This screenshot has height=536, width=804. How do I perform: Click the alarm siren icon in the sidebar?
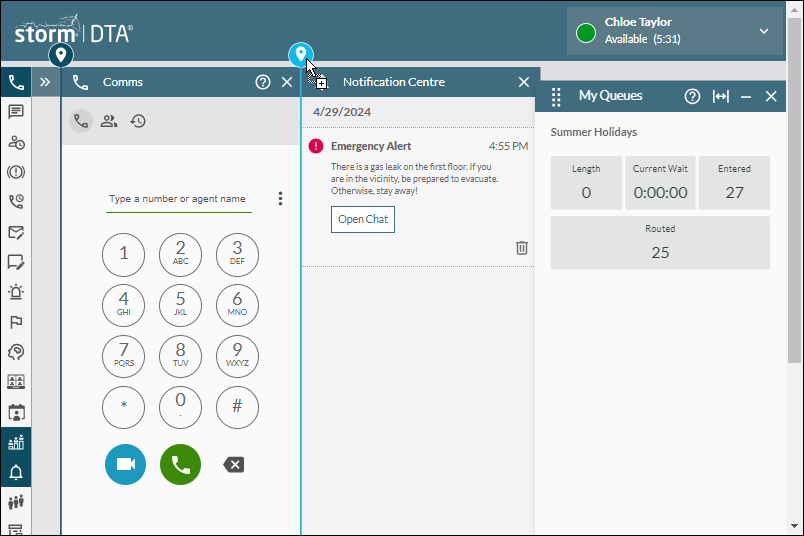(x=16, y=292)
